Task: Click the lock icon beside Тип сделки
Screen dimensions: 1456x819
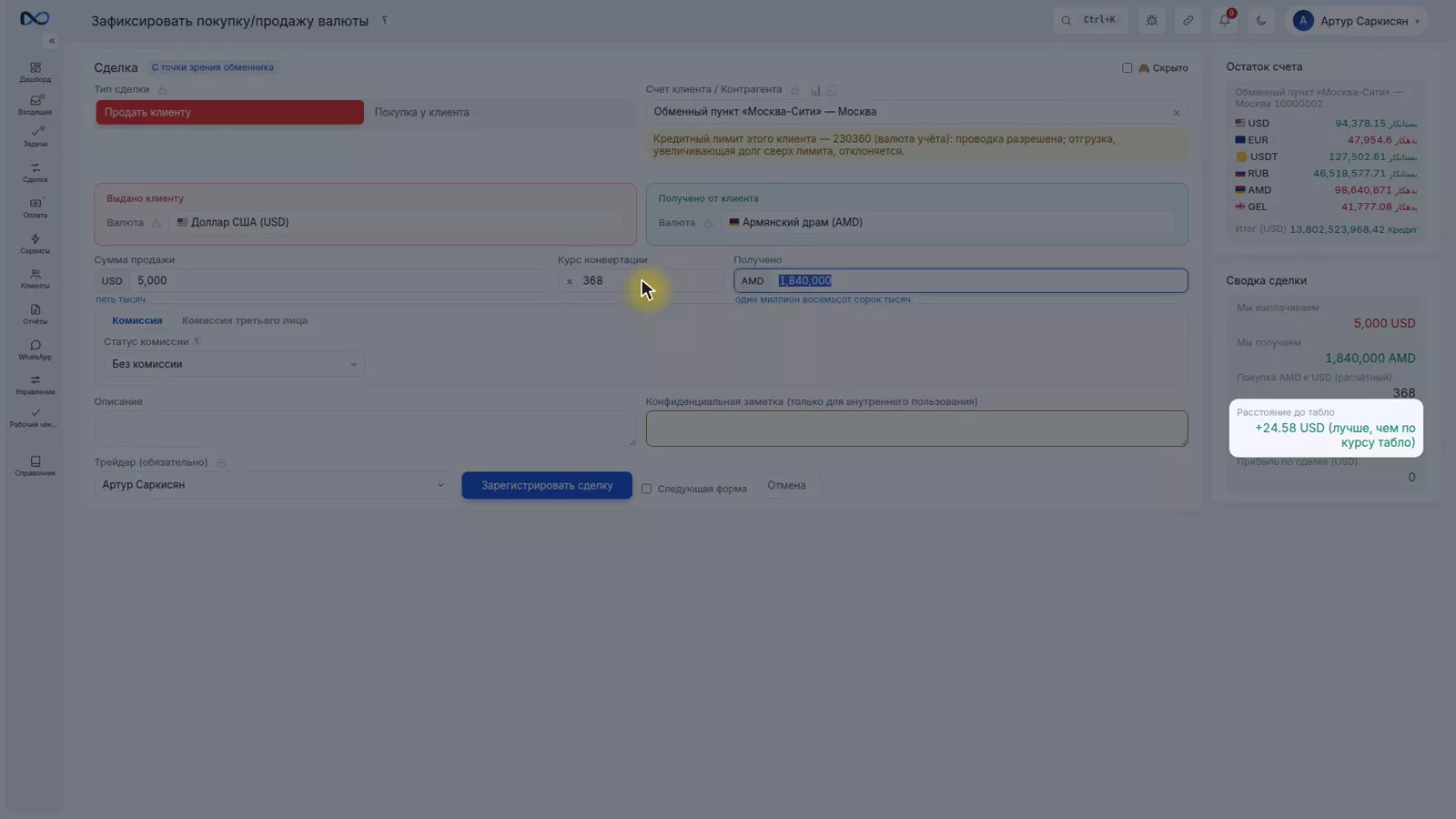Action: 163,89
